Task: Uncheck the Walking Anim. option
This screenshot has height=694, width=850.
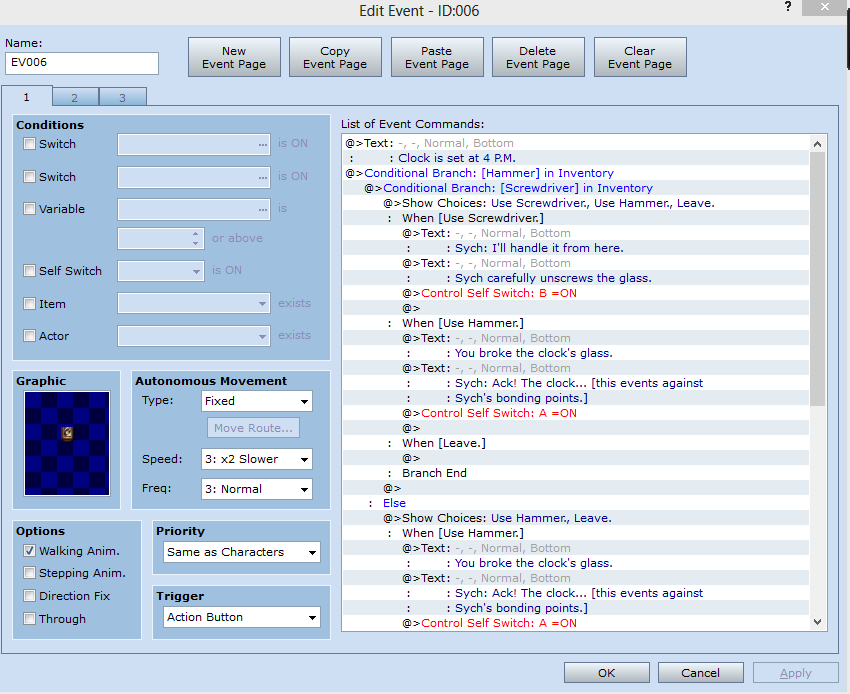Action: [29, 551]
